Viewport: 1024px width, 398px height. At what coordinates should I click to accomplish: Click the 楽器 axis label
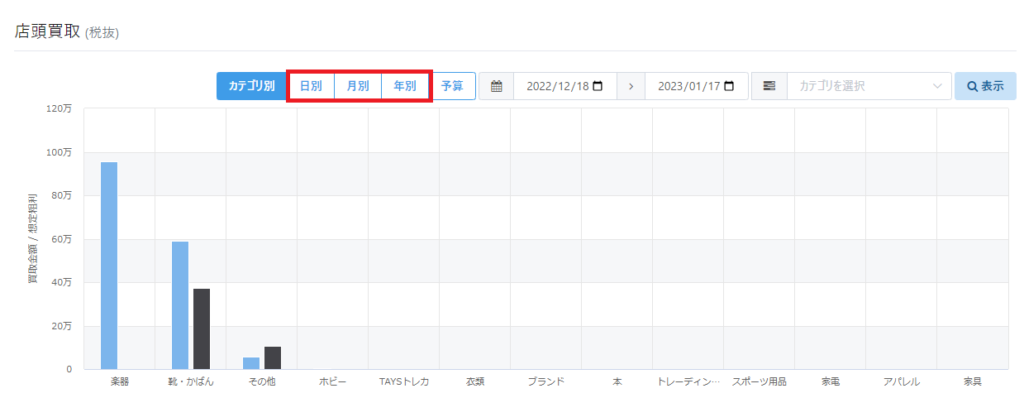pyautogui.click(x=120, y=382)
